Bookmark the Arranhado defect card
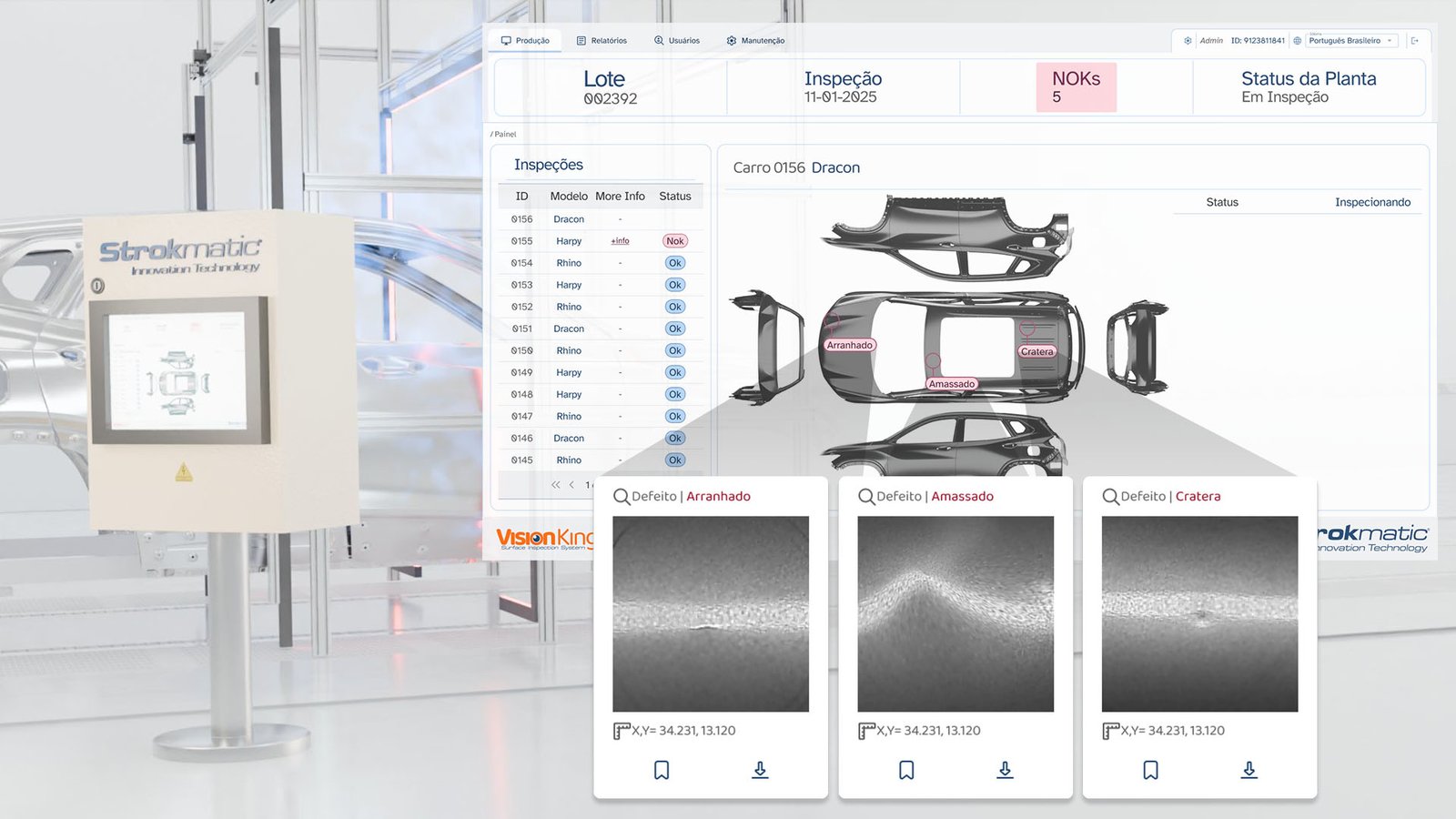 662,770
